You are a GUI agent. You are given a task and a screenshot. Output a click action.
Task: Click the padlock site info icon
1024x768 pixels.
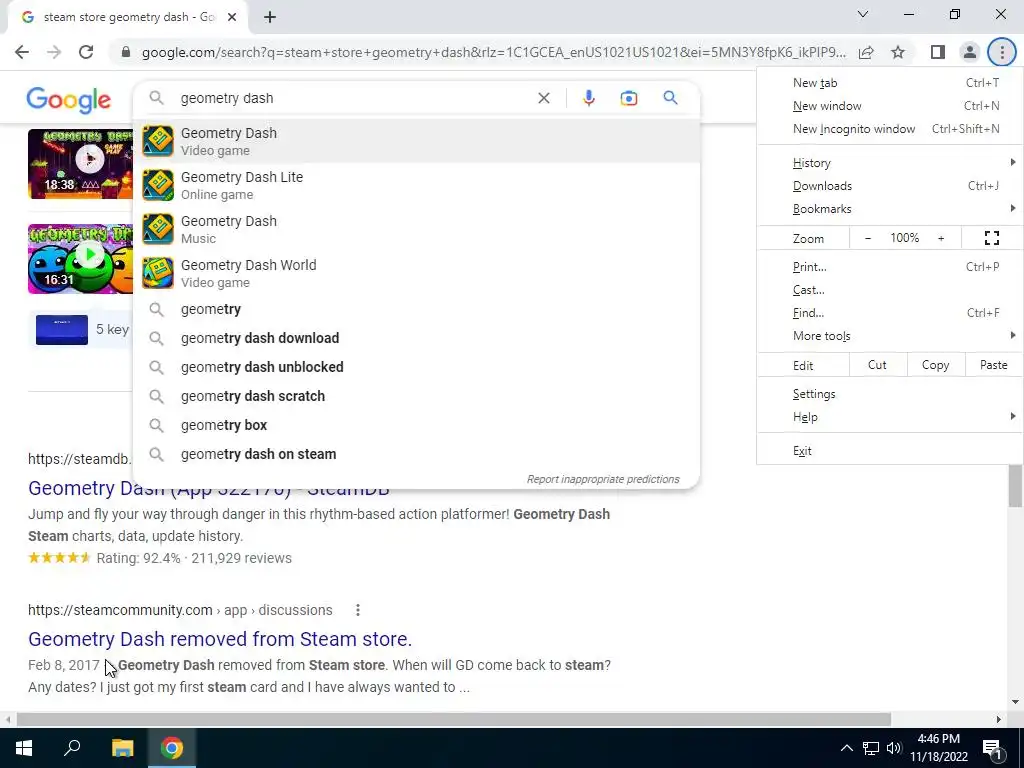(126, 52)
